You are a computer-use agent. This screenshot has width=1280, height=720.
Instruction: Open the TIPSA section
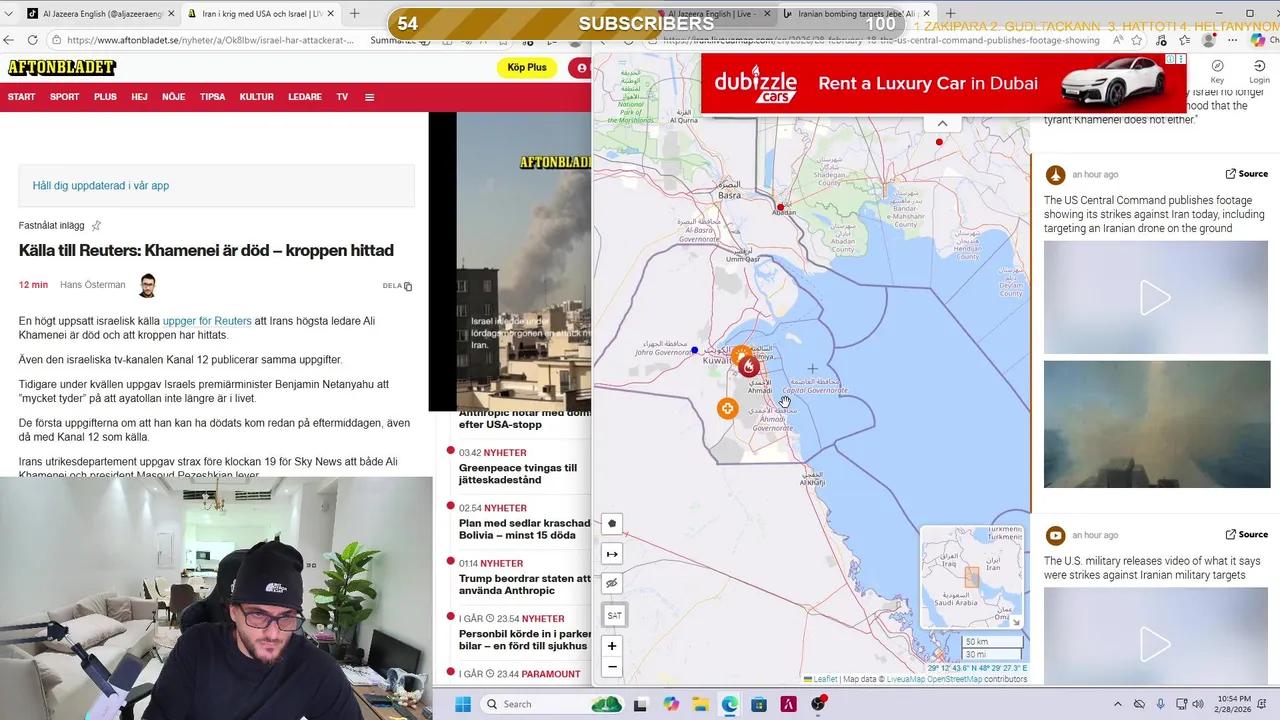click(212, 97)
